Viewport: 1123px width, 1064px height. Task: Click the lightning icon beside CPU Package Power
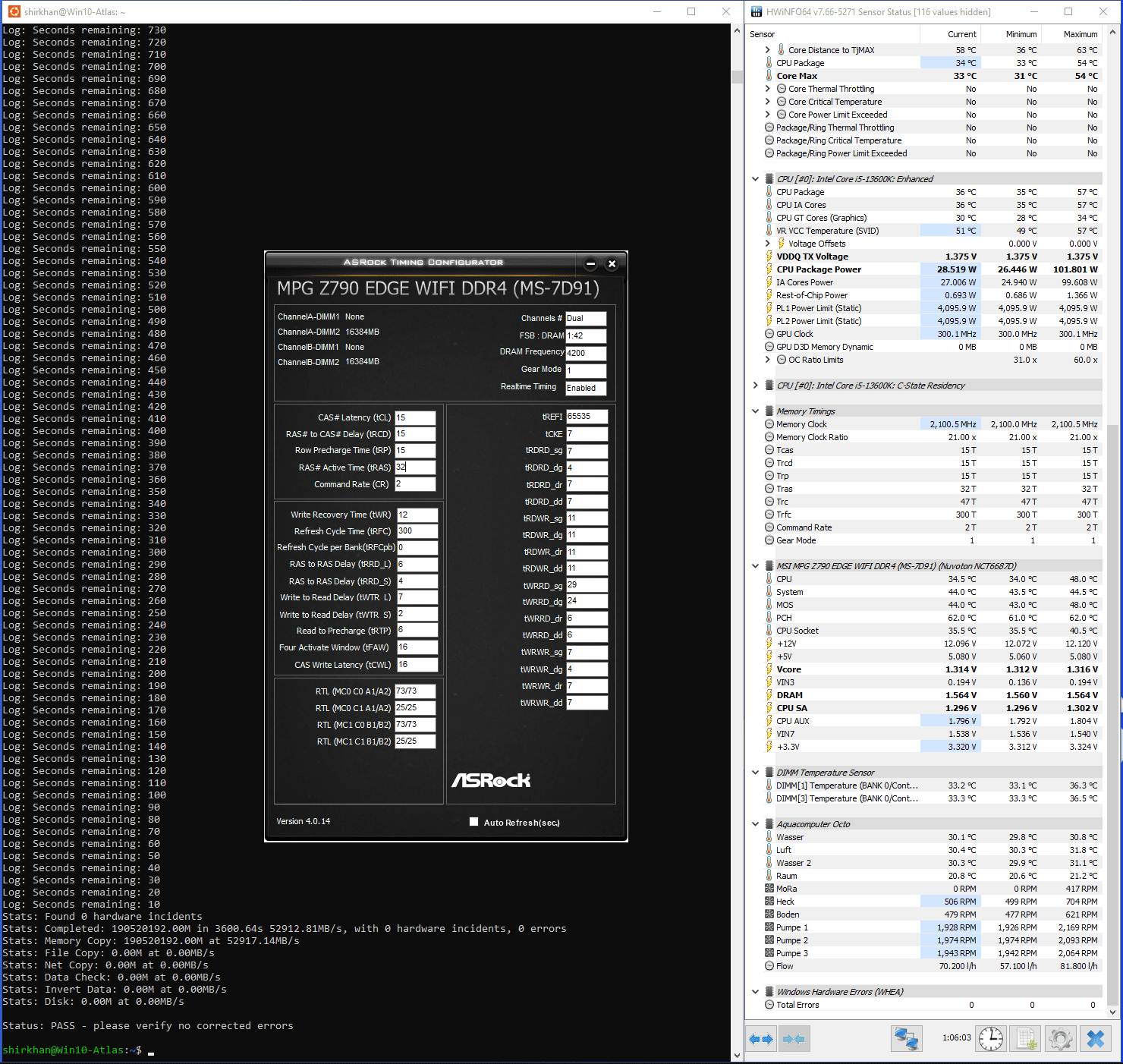769,269
